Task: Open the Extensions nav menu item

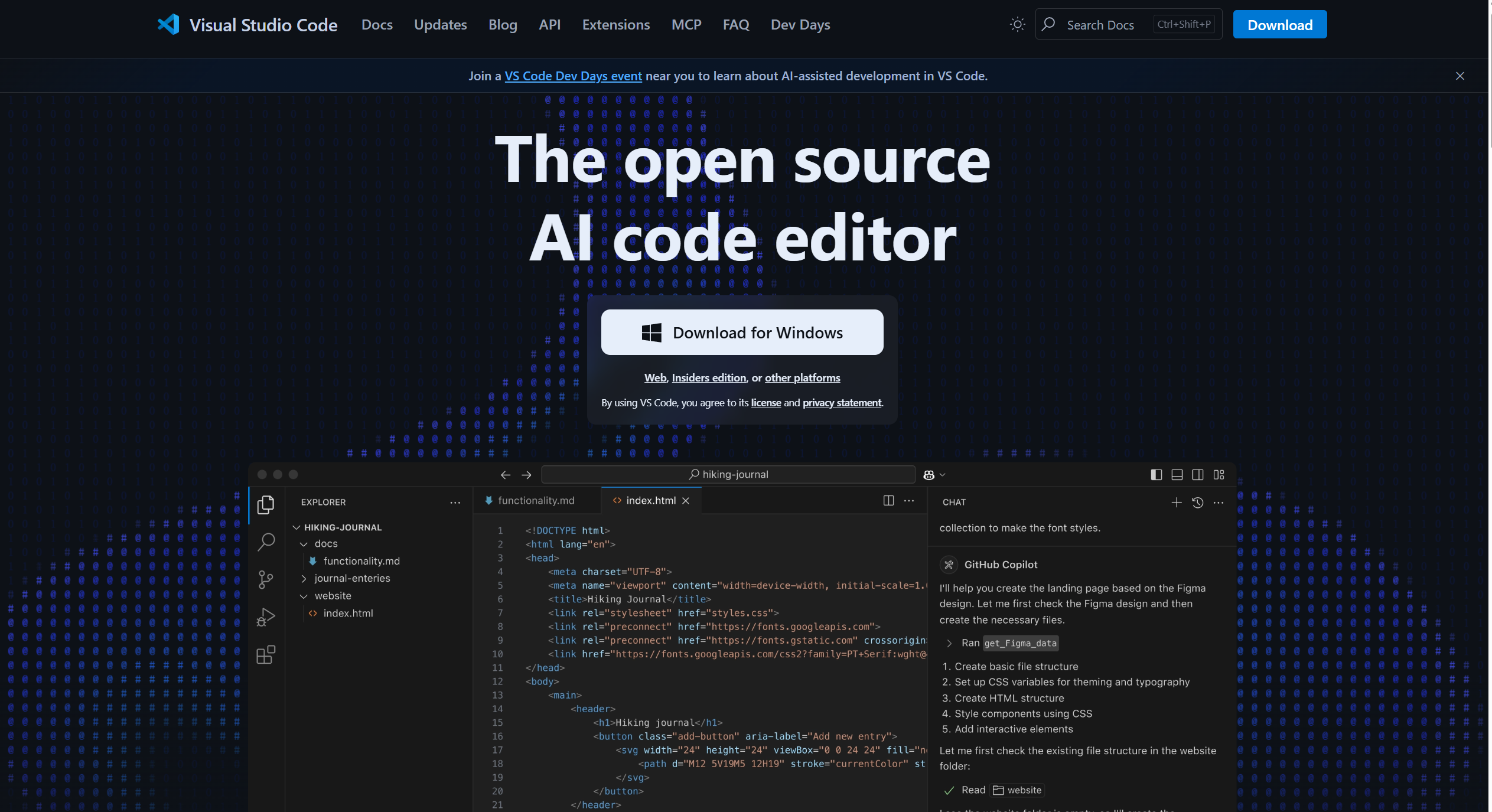Action: pos(615,25)
